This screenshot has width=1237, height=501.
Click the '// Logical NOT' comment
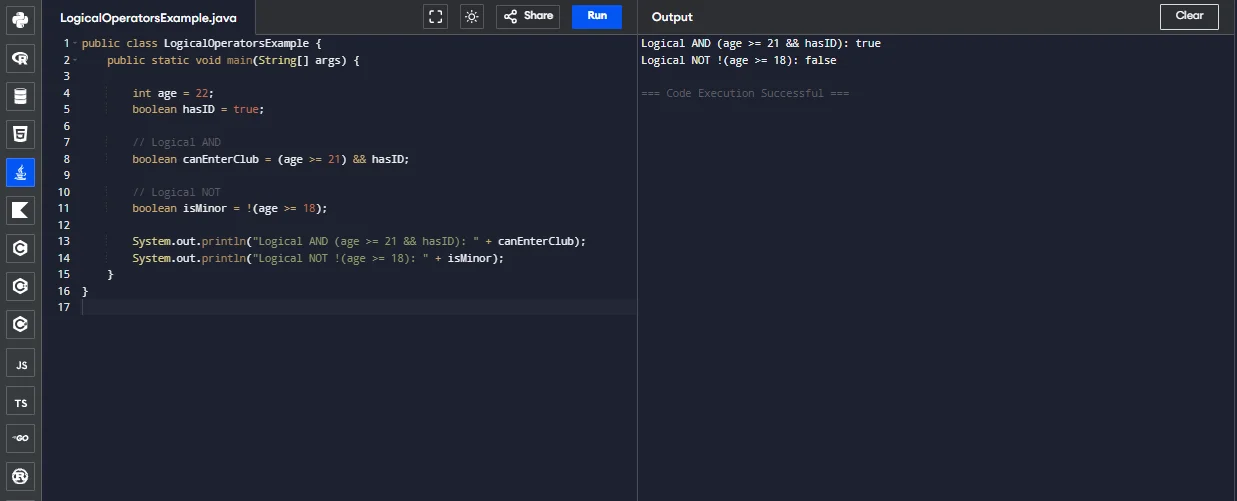[177, 192]
